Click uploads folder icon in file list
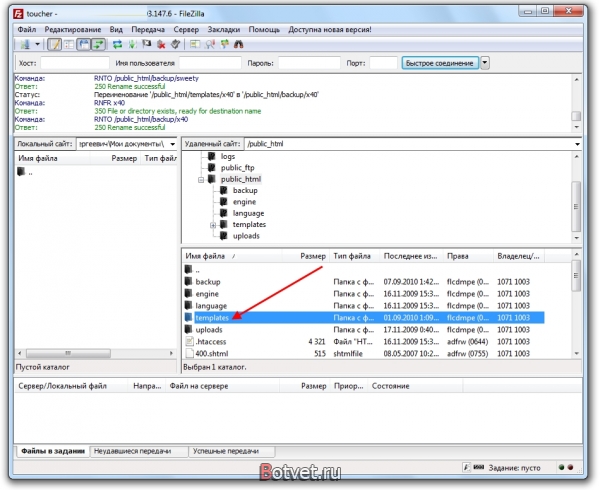This screenshot has height=490, width=600. tap(188, 329)
